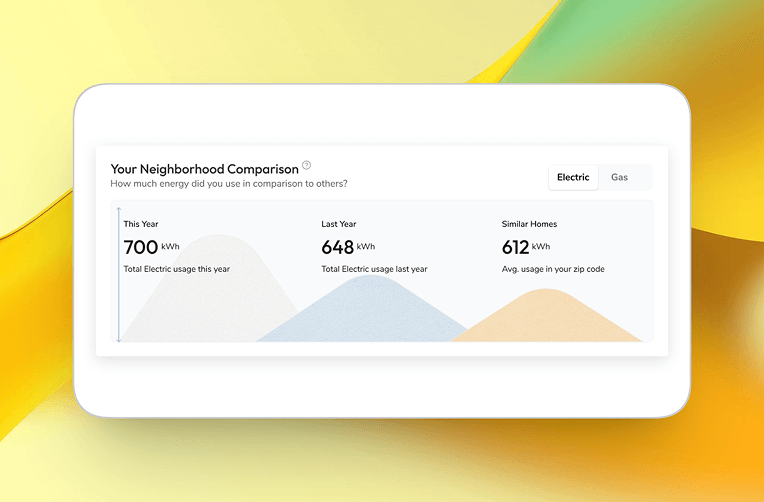This screenshot has height=502, width=764.
Task: Click the Your Neighborhood Comparison heading
Action: pos(204,169)
